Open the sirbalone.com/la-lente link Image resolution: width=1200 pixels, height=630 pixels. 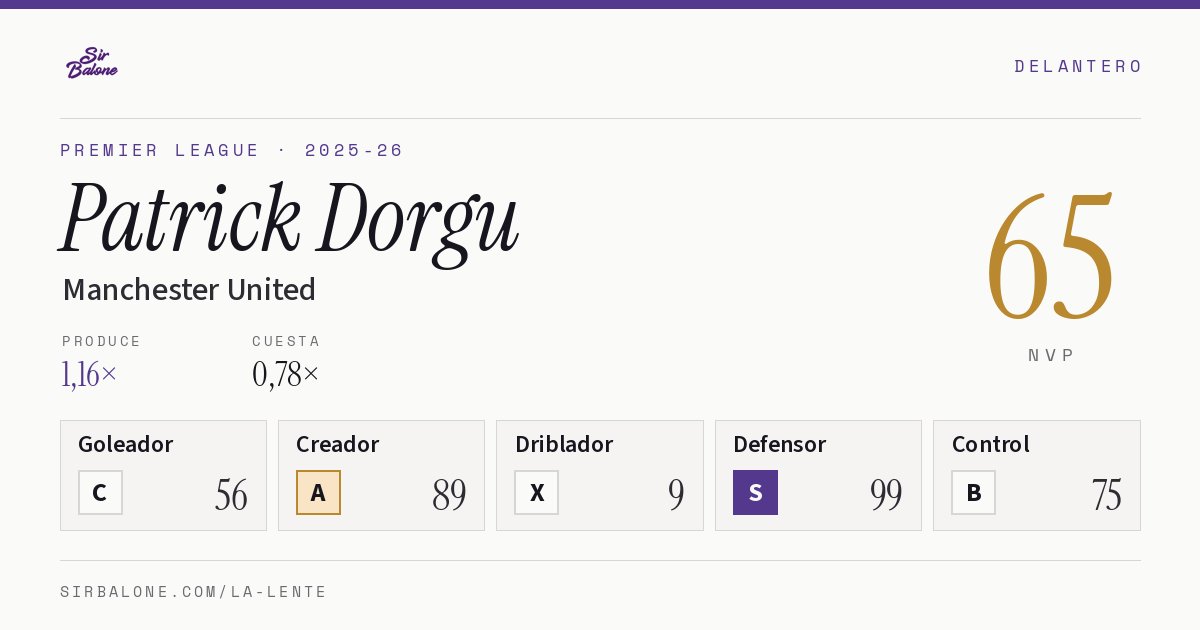click(x=194, y=592)
